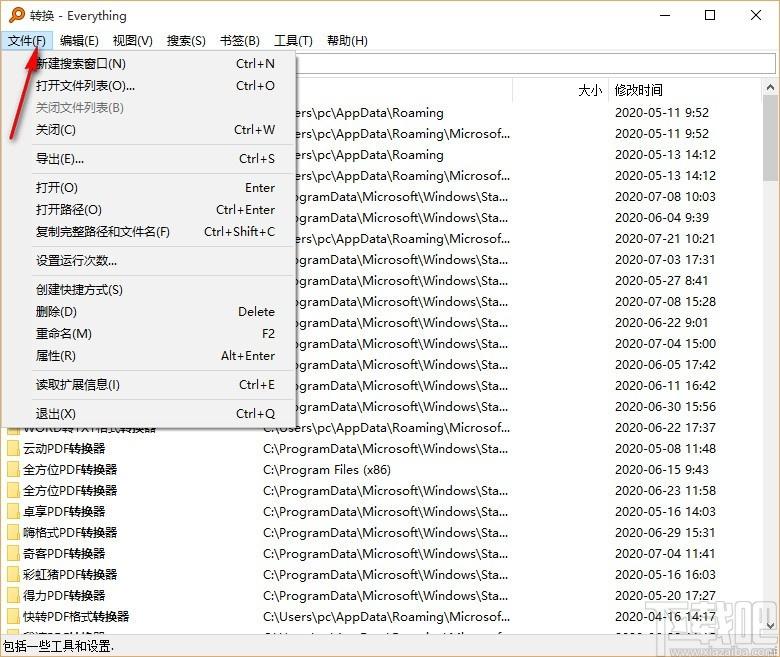Click date 2020-06-29 15:31
The height and width of the screenshot is (657, 780).
pos(665,533)
